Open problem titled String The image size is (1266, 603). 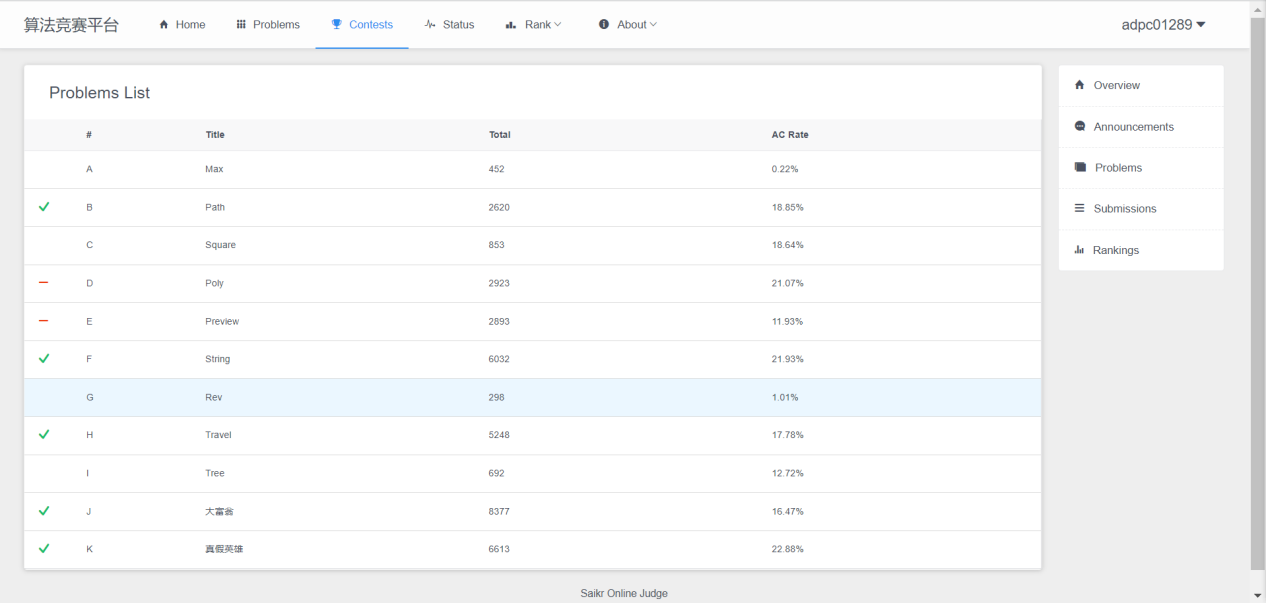tap(217, 359)
